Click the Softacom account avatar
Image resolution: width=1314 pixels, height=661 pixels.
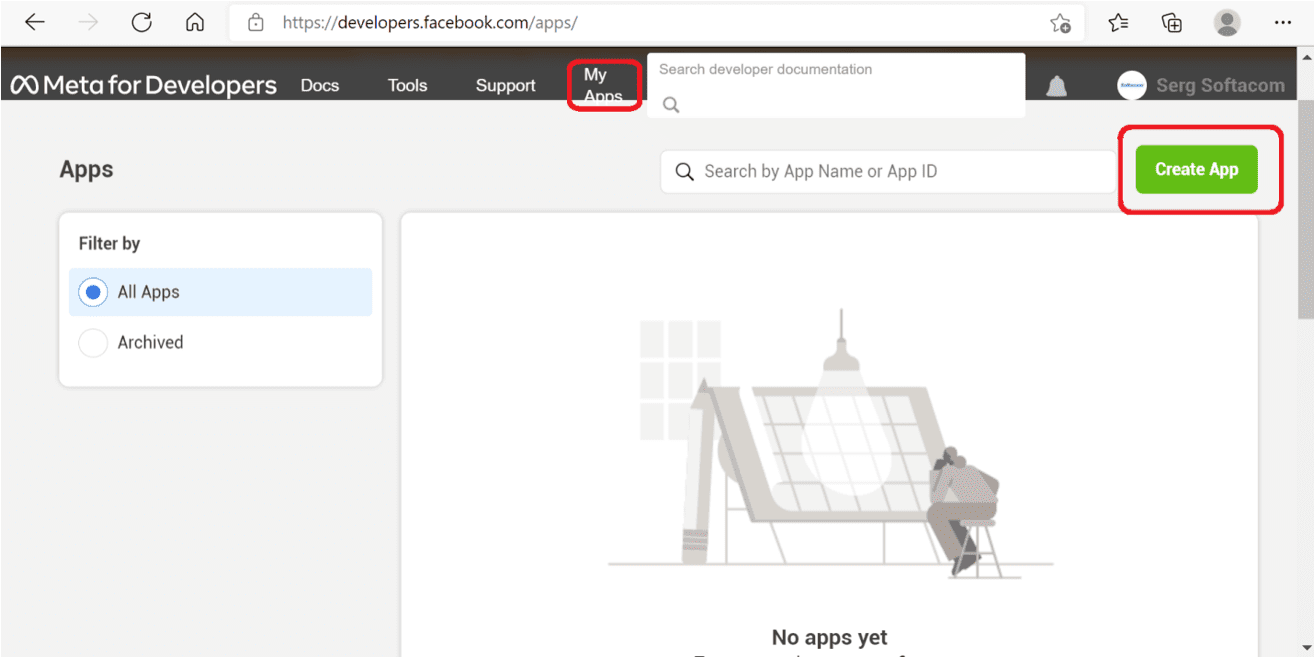pos(1132,85)
